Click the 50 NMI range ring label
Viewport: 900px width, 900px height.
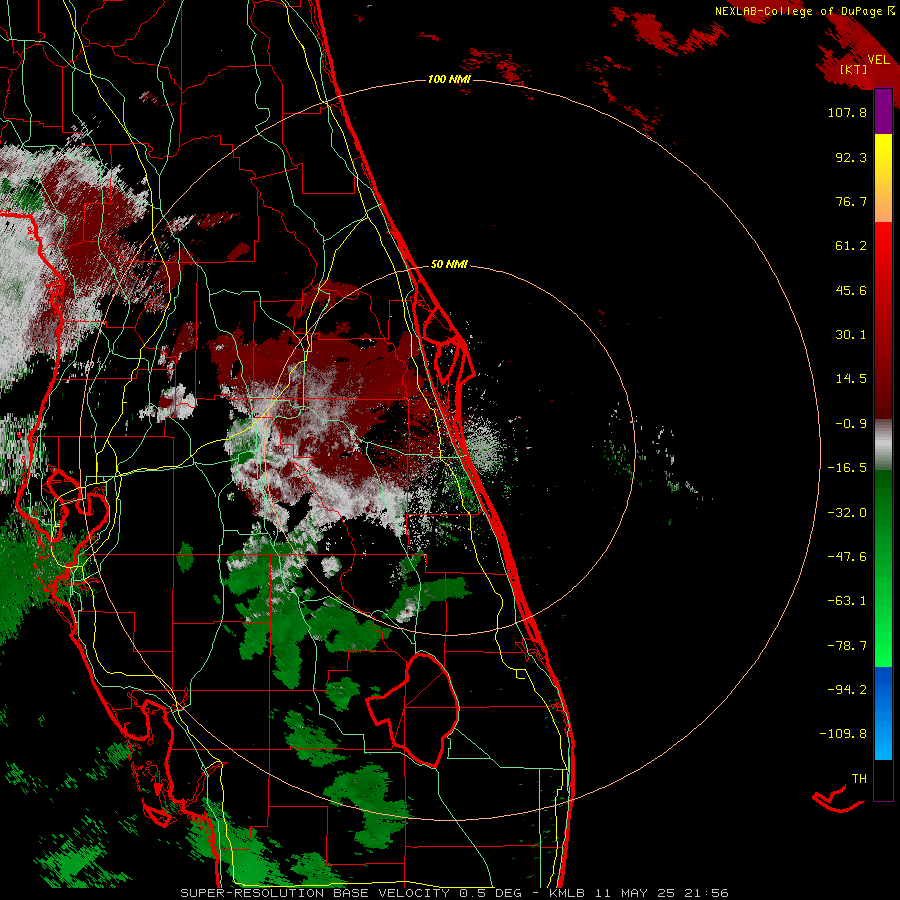tap(449, 264)
